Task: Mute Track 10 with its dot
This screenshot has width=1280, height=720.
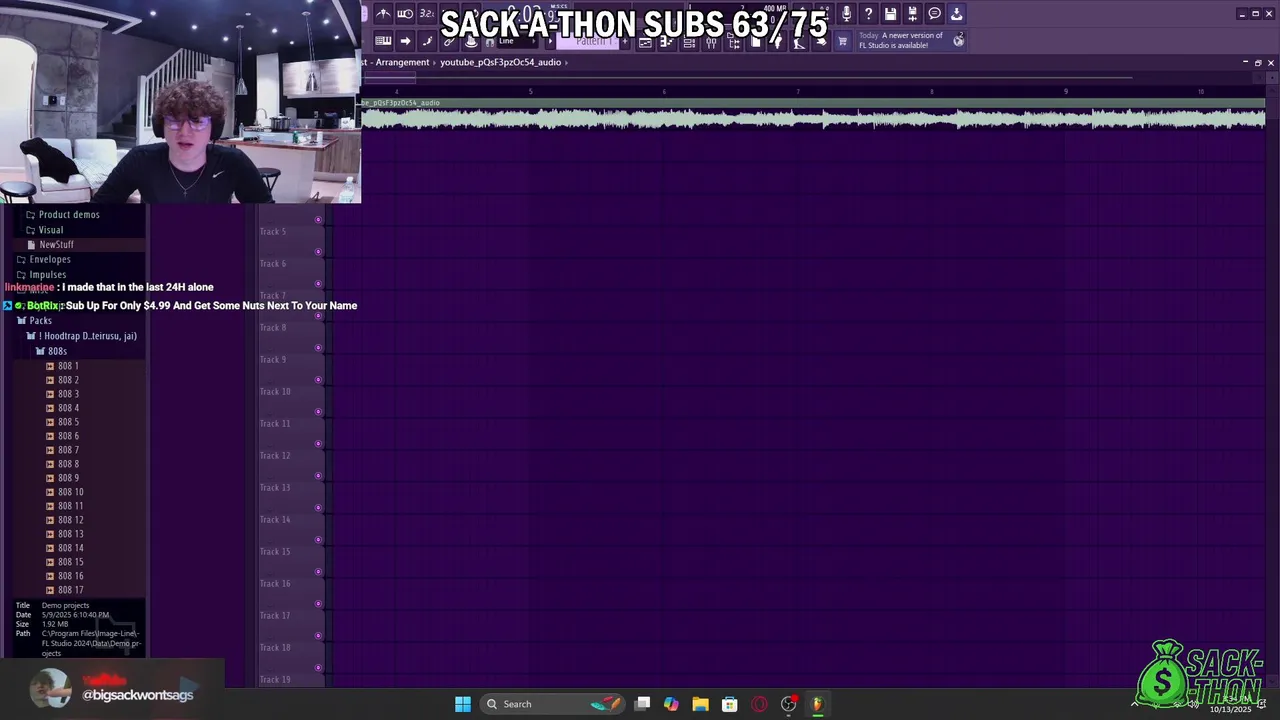Action: (318, 412)
